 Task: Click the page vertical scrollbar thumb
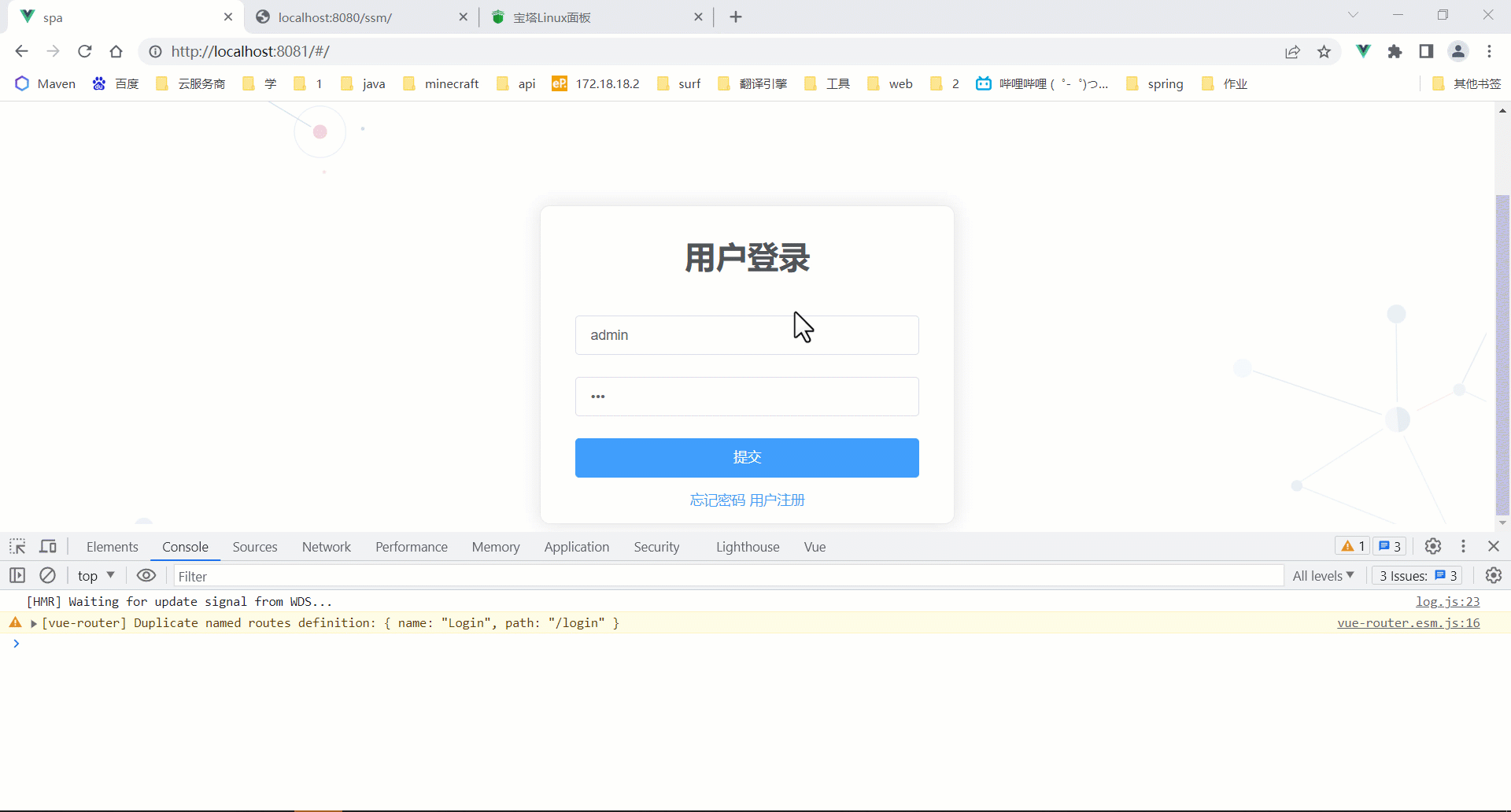[x=1502, y=354]
